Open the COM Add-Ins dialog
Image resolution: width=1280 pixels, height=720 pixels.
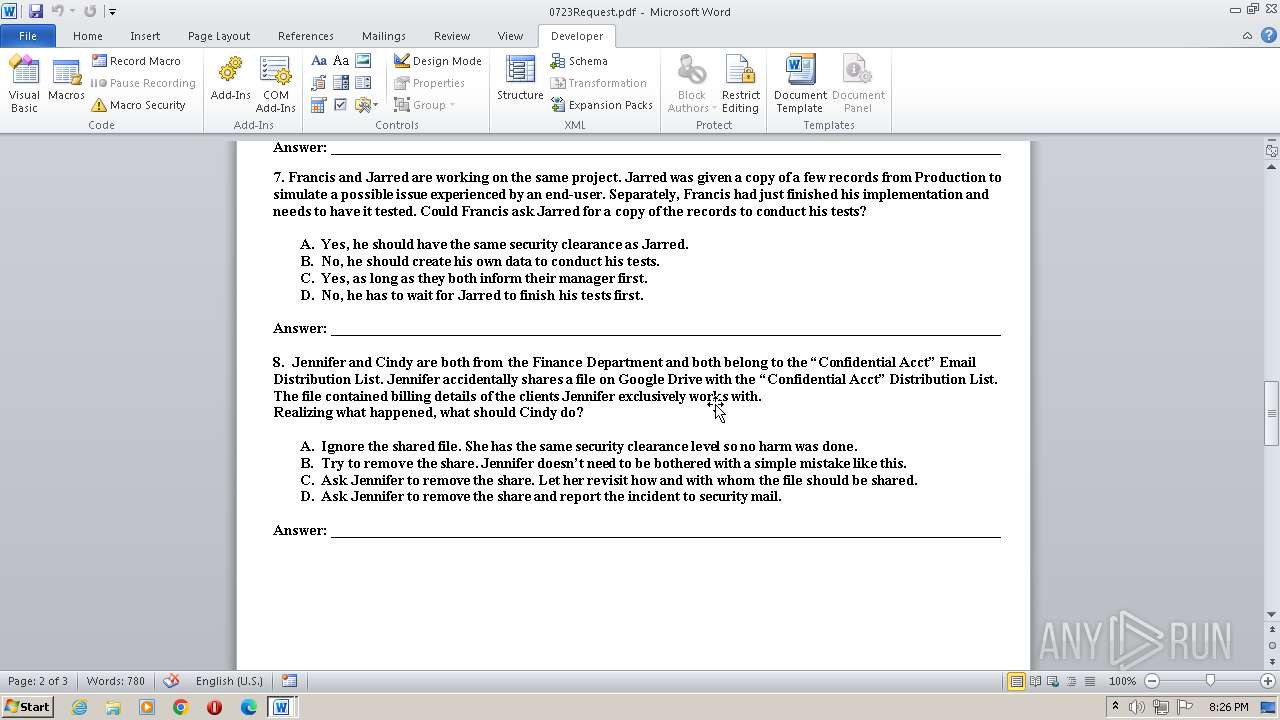(x=275, y=84)
